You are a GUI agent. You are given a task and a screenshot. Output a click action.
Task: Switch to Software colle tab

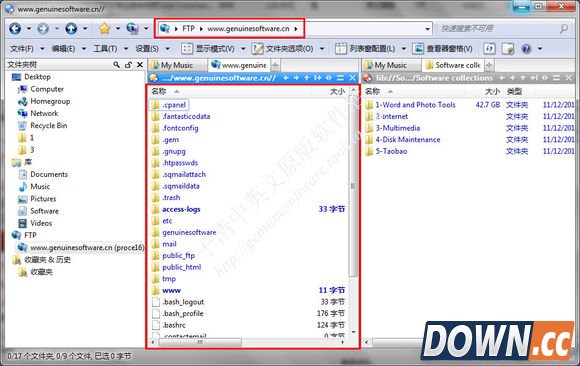453,65
